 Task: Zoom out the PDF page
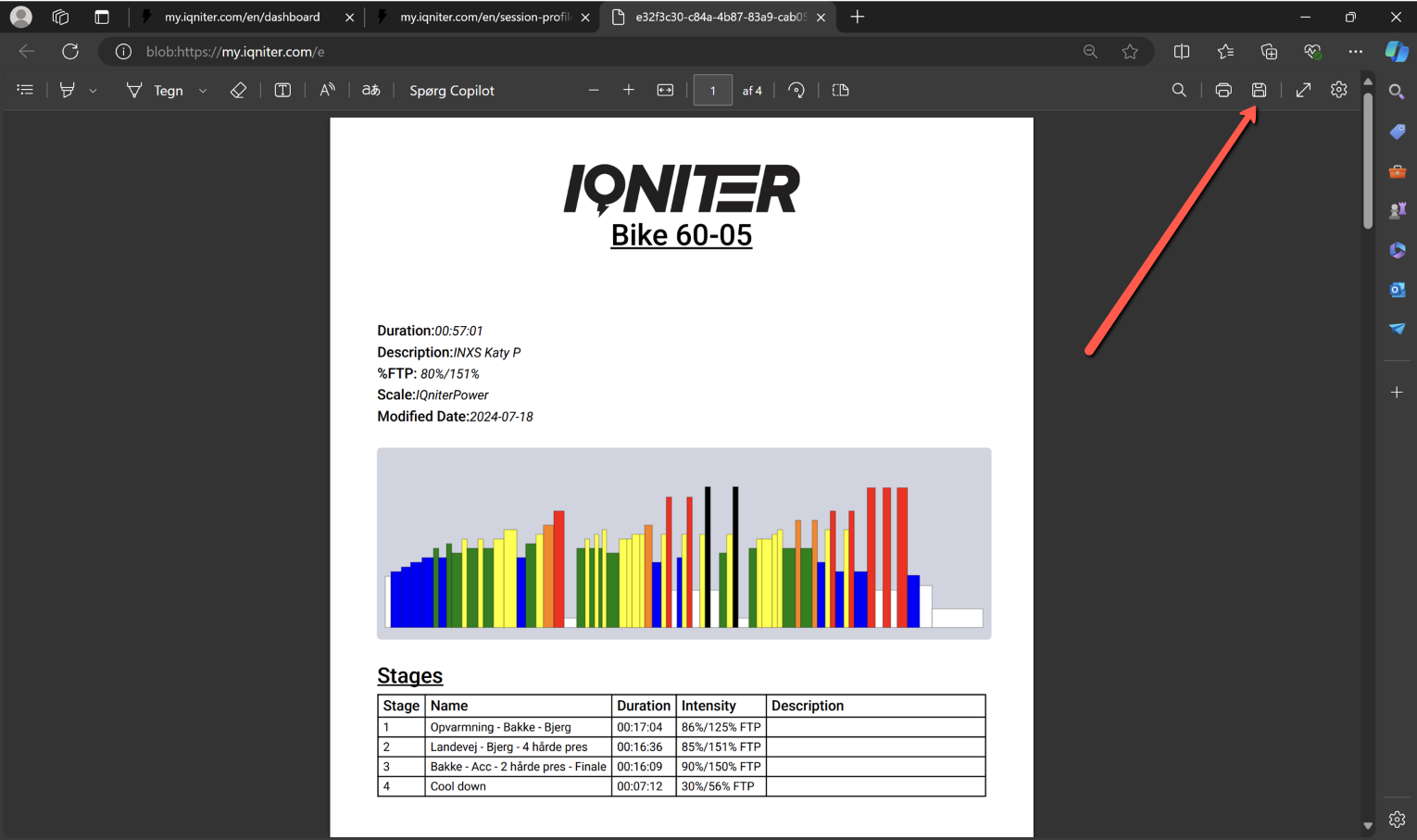[x=594, y=90]
